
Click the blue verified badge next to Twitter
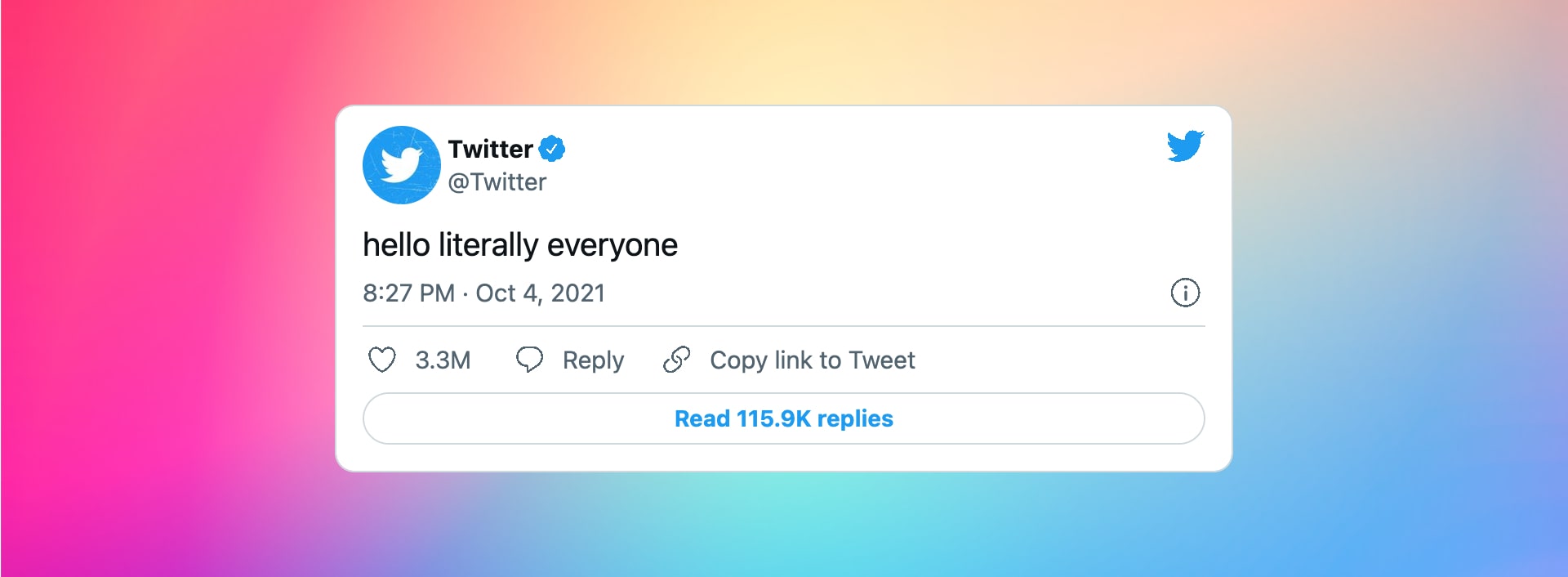(x=554, y=148)
